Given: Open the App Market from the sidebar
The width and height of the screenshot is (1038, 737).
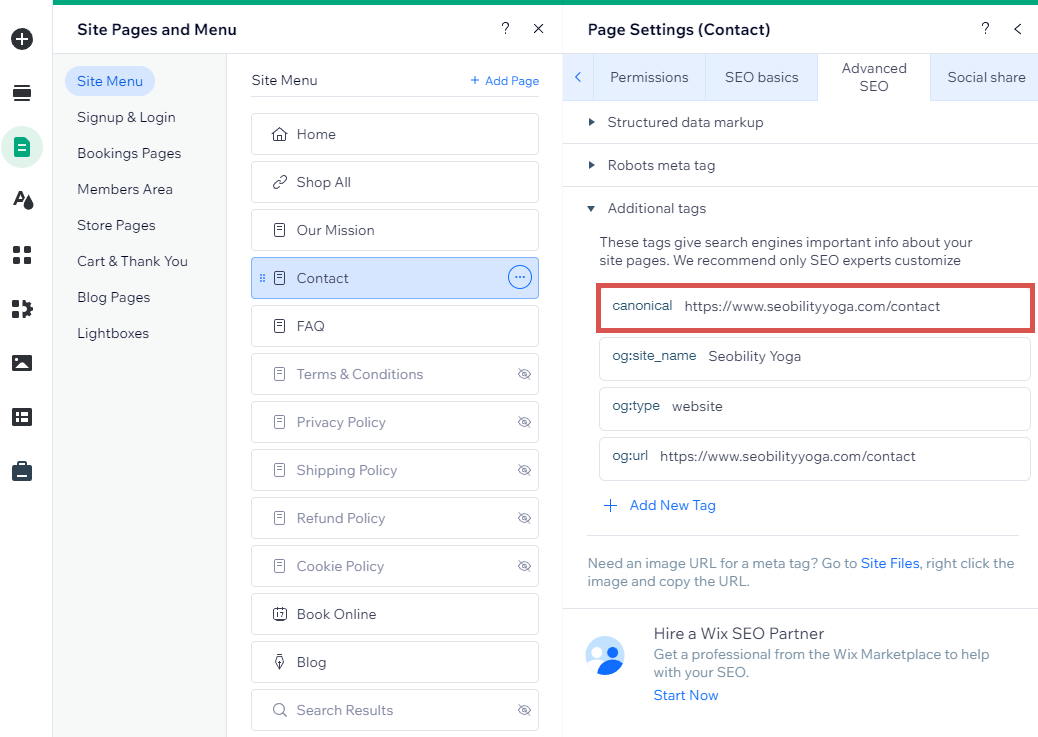Looking at the screenshot, I should coord(22,309).
